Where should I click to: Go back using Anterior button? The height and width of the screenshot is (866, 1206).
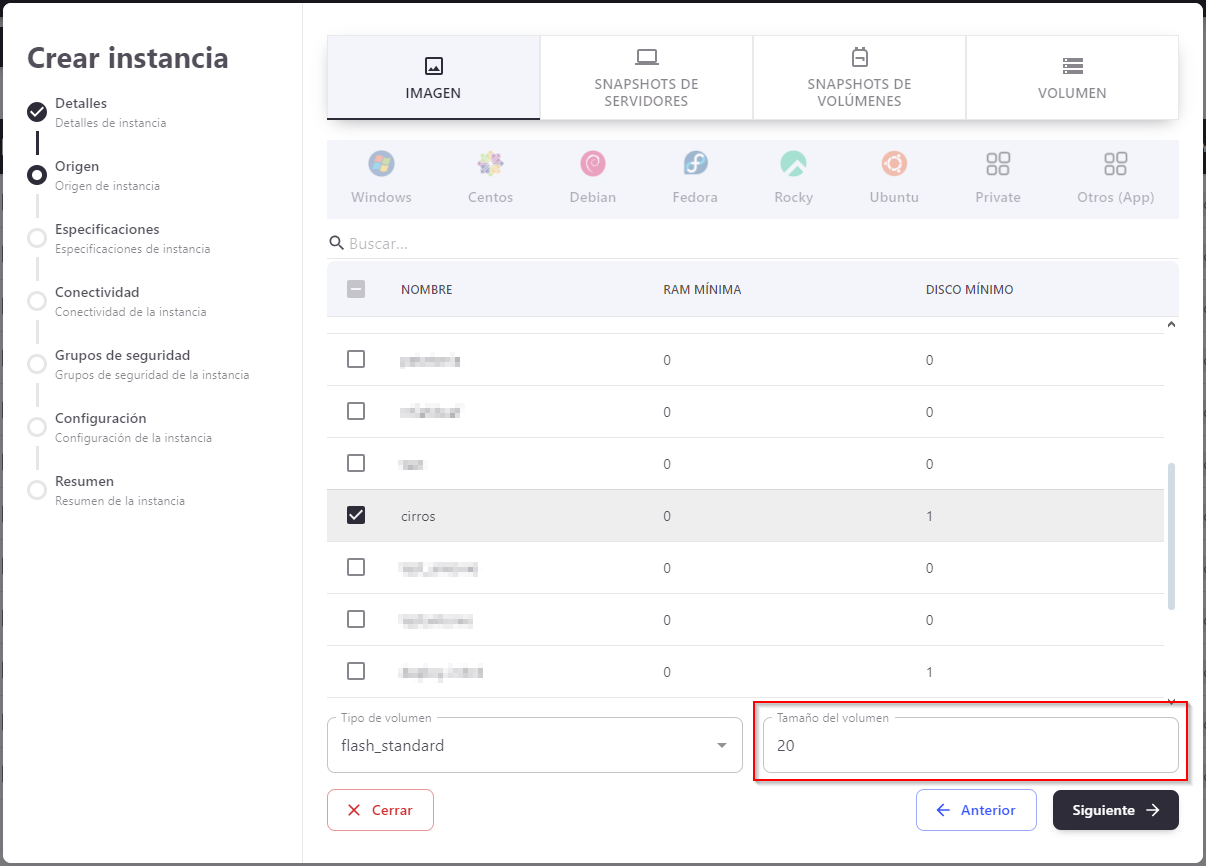[x=975, y=810]
